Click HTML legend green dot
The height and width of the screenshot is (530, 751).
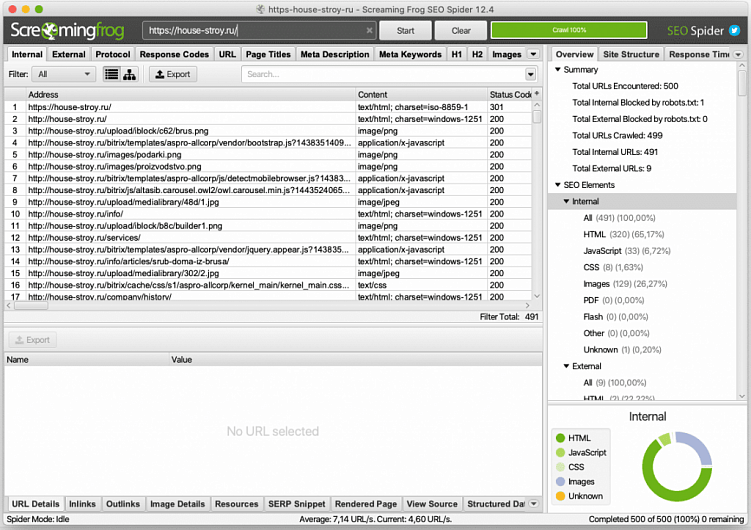[x=560, y=438]
